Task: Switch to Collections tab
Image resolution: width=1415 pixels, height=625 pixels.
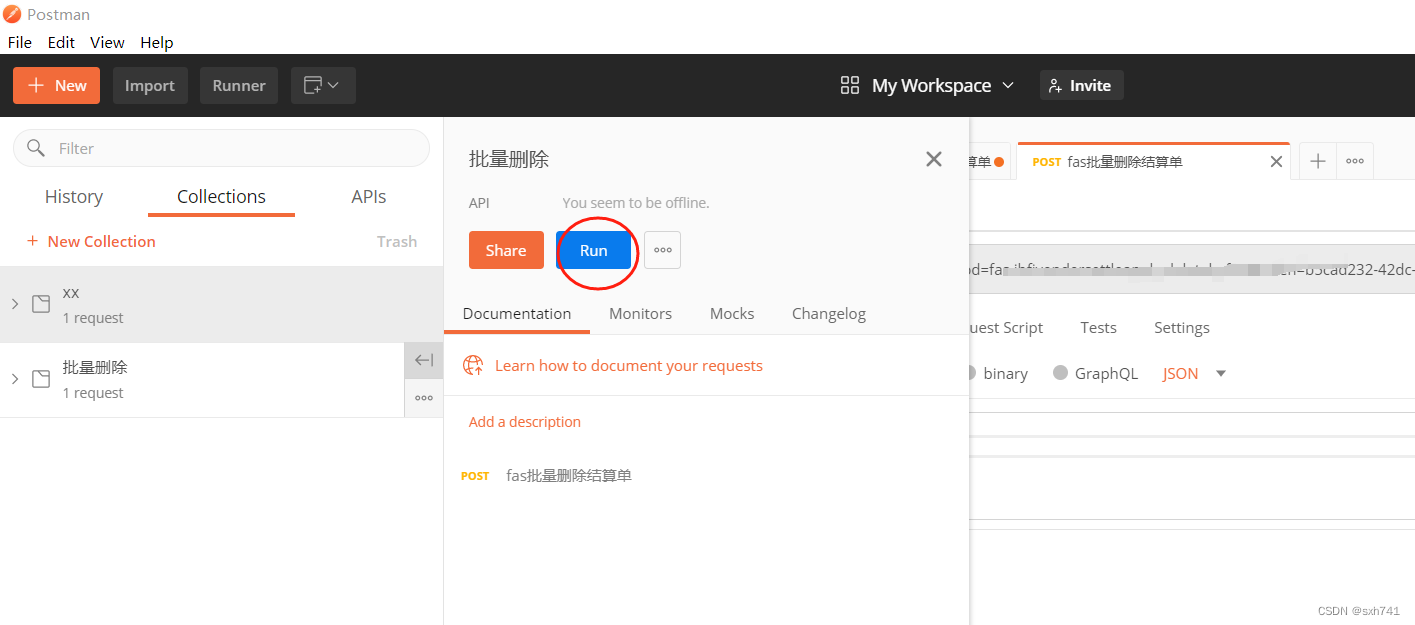Action: point(221,197)
